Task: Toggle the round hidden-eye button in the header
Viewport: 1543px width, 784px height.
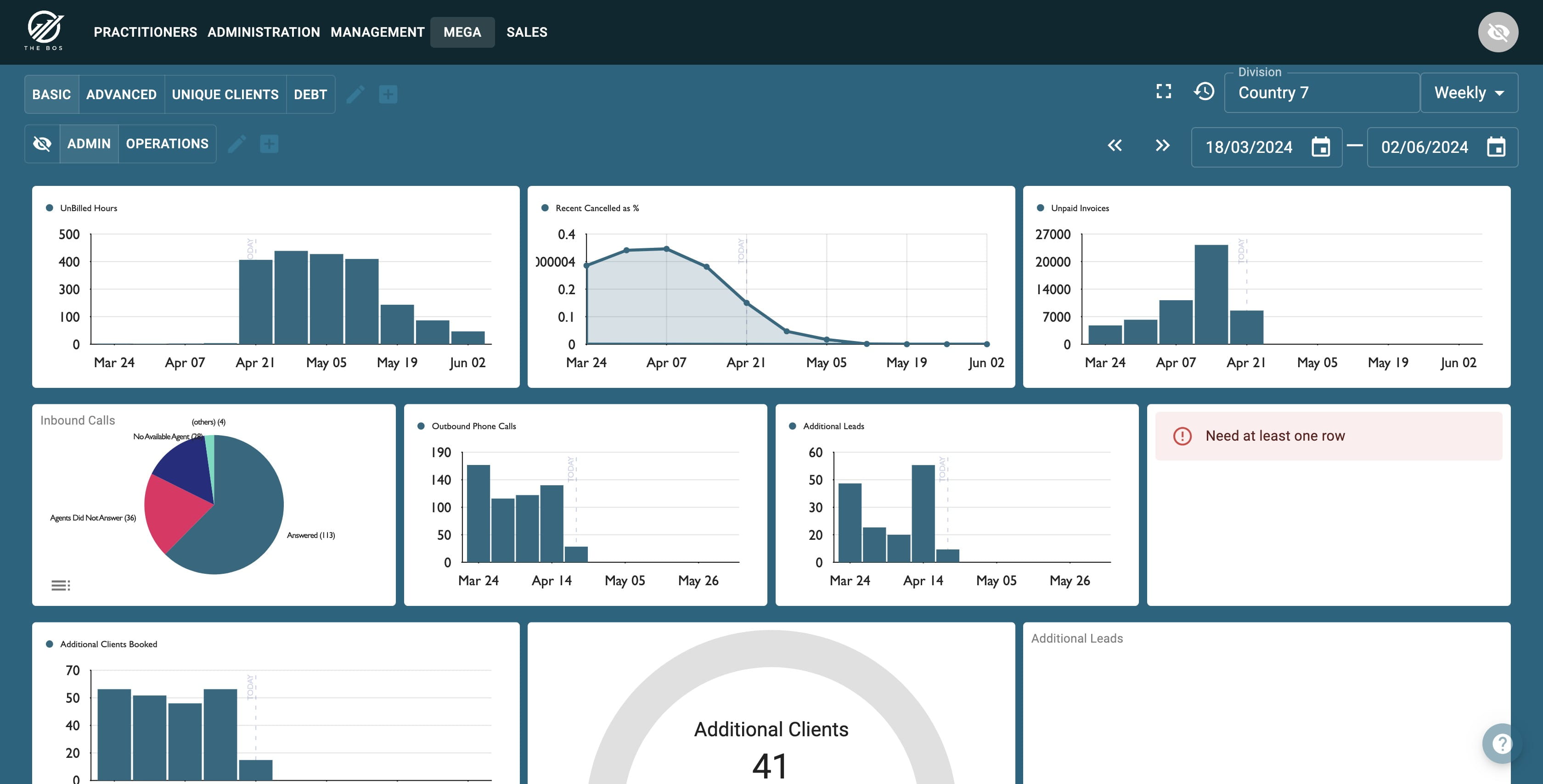Action: [1498, 32]
